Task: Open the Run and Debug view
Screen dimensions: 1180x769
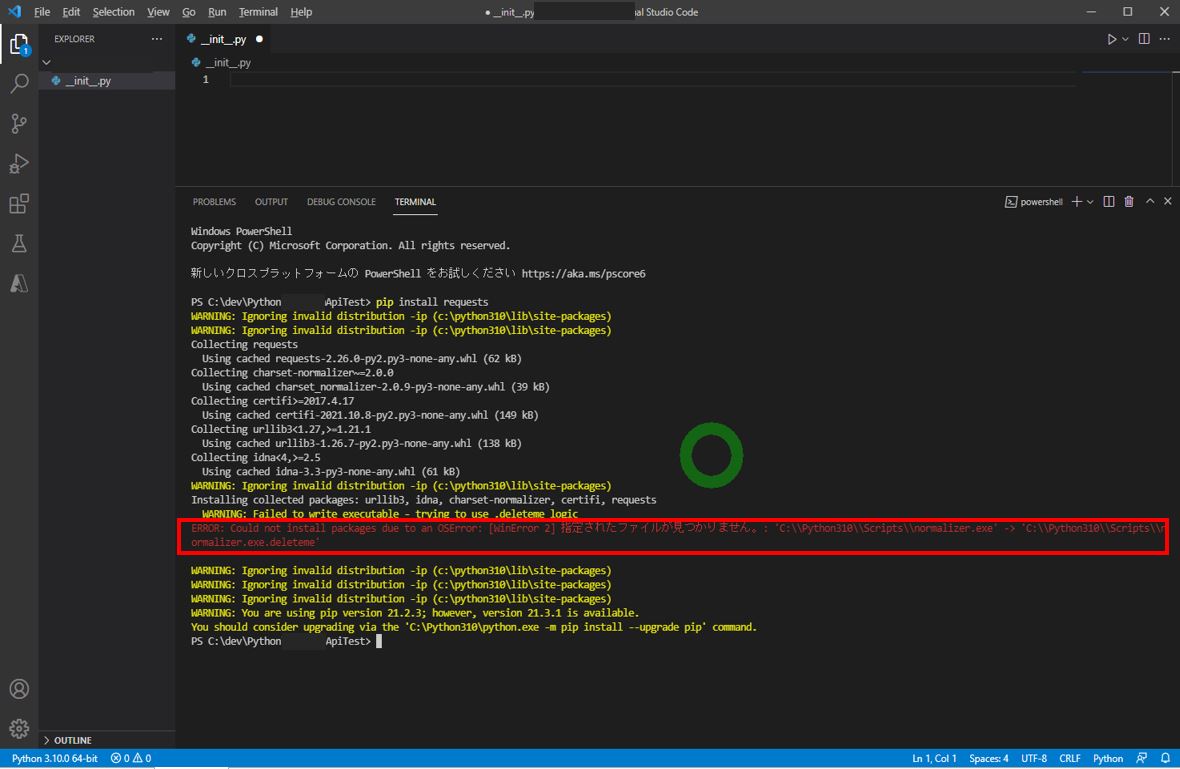Action: 18,163
